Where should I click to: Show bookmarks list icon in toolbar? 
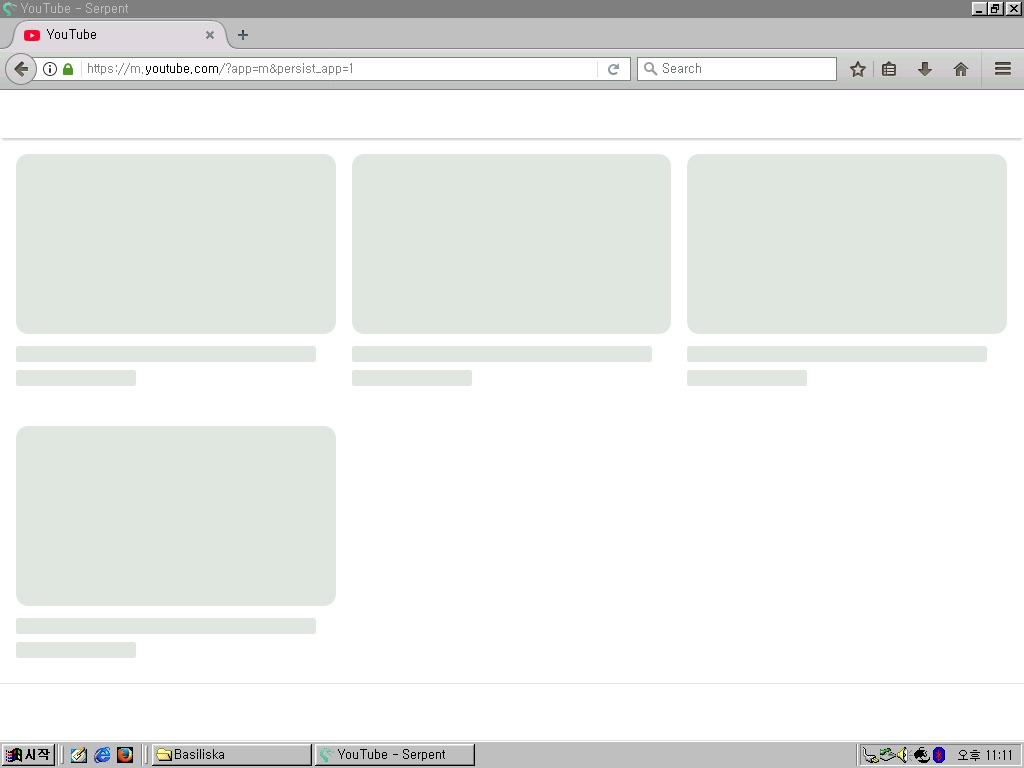point(889,69)
